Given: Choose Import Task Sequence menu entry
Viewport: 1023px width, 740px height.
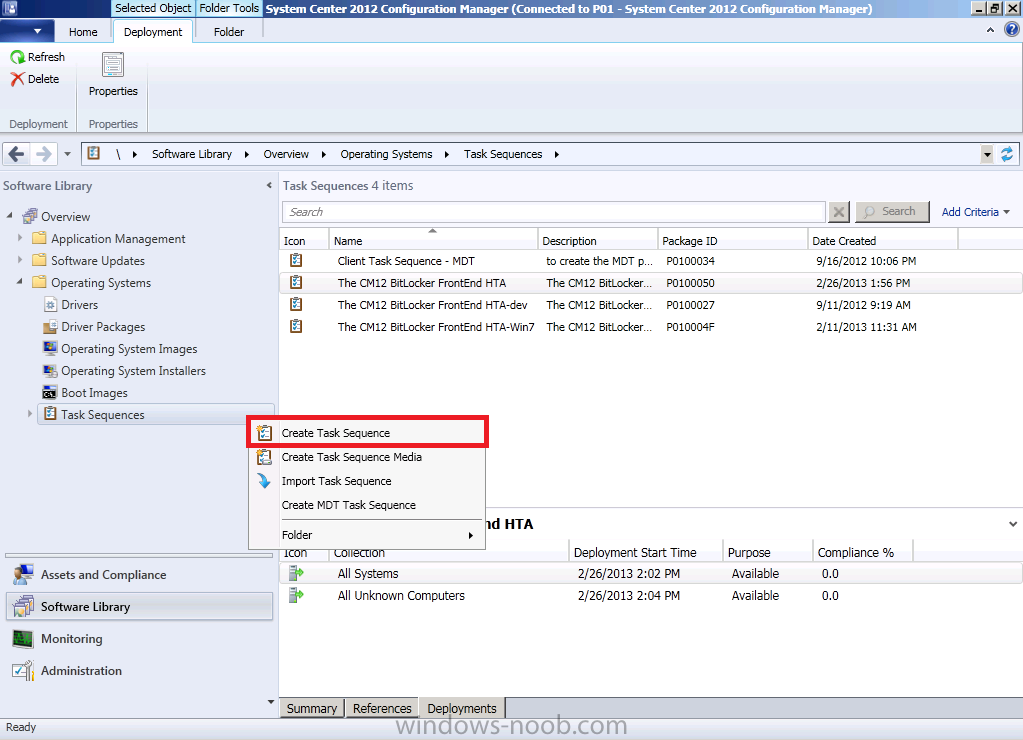Looking at the screenshot, I should (x=367, y=481).
